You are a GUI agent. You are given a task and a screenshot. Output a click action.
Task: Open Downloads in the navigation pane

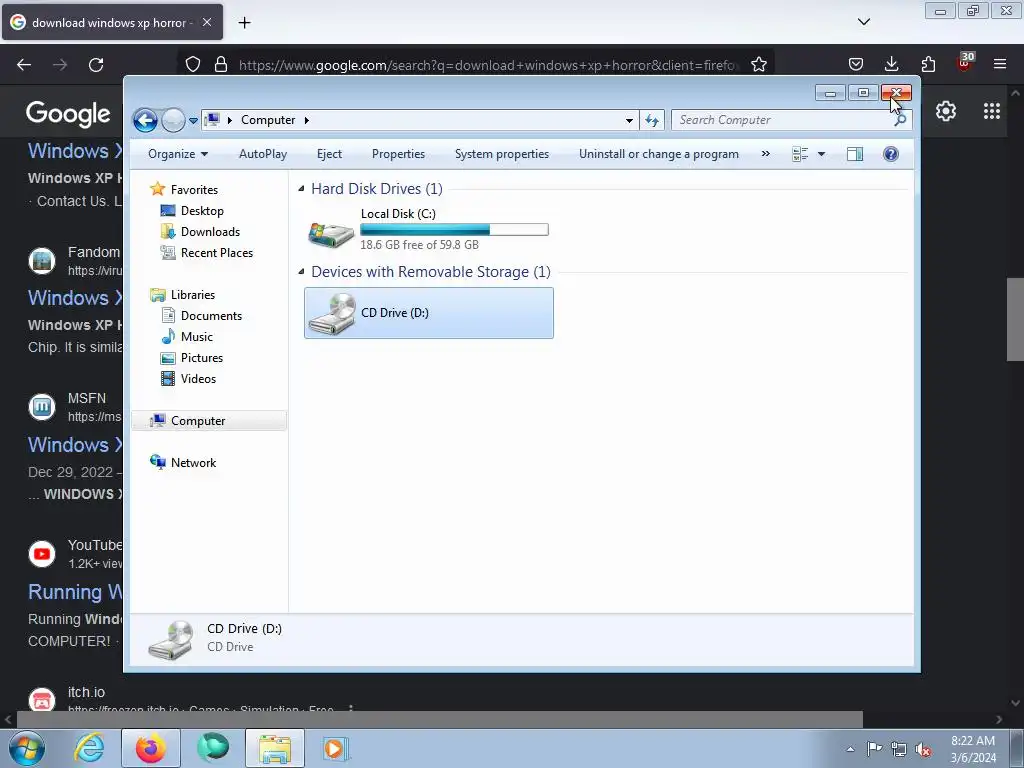pyautogui.click(x=210, y=232)
